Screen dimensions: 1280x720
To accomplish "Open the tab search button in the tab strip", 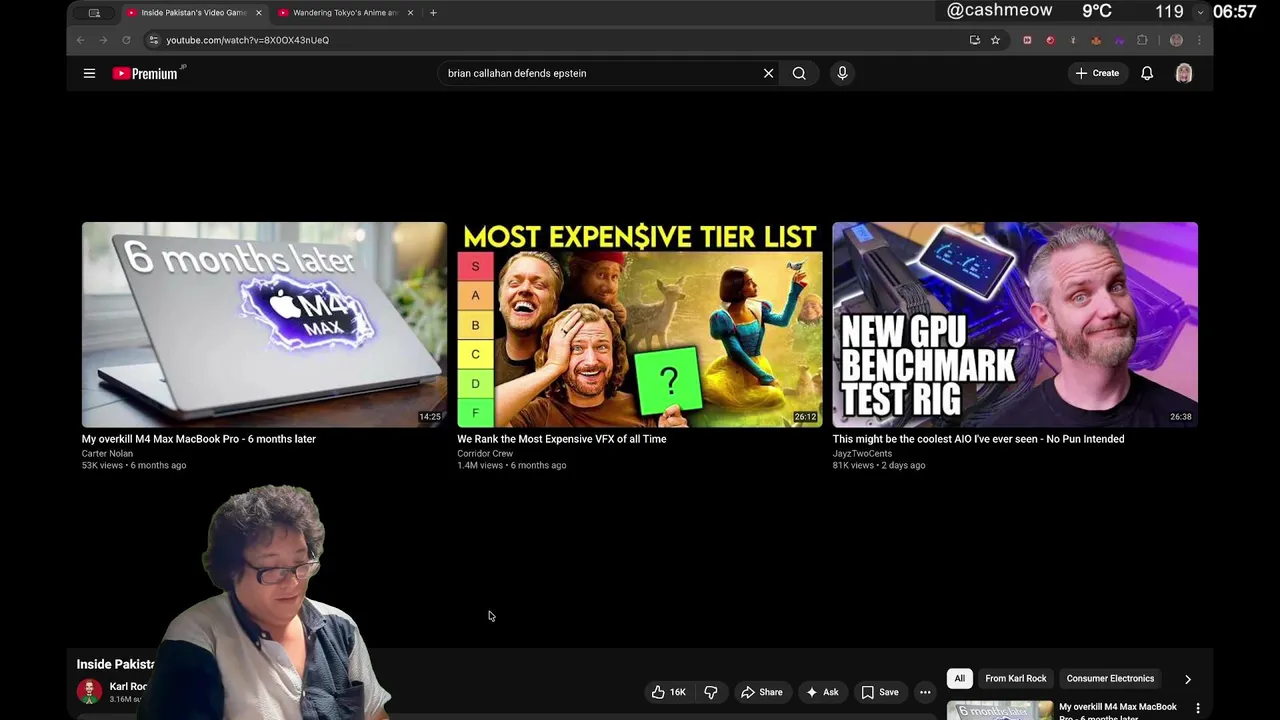I will click(x=94, y=13).
